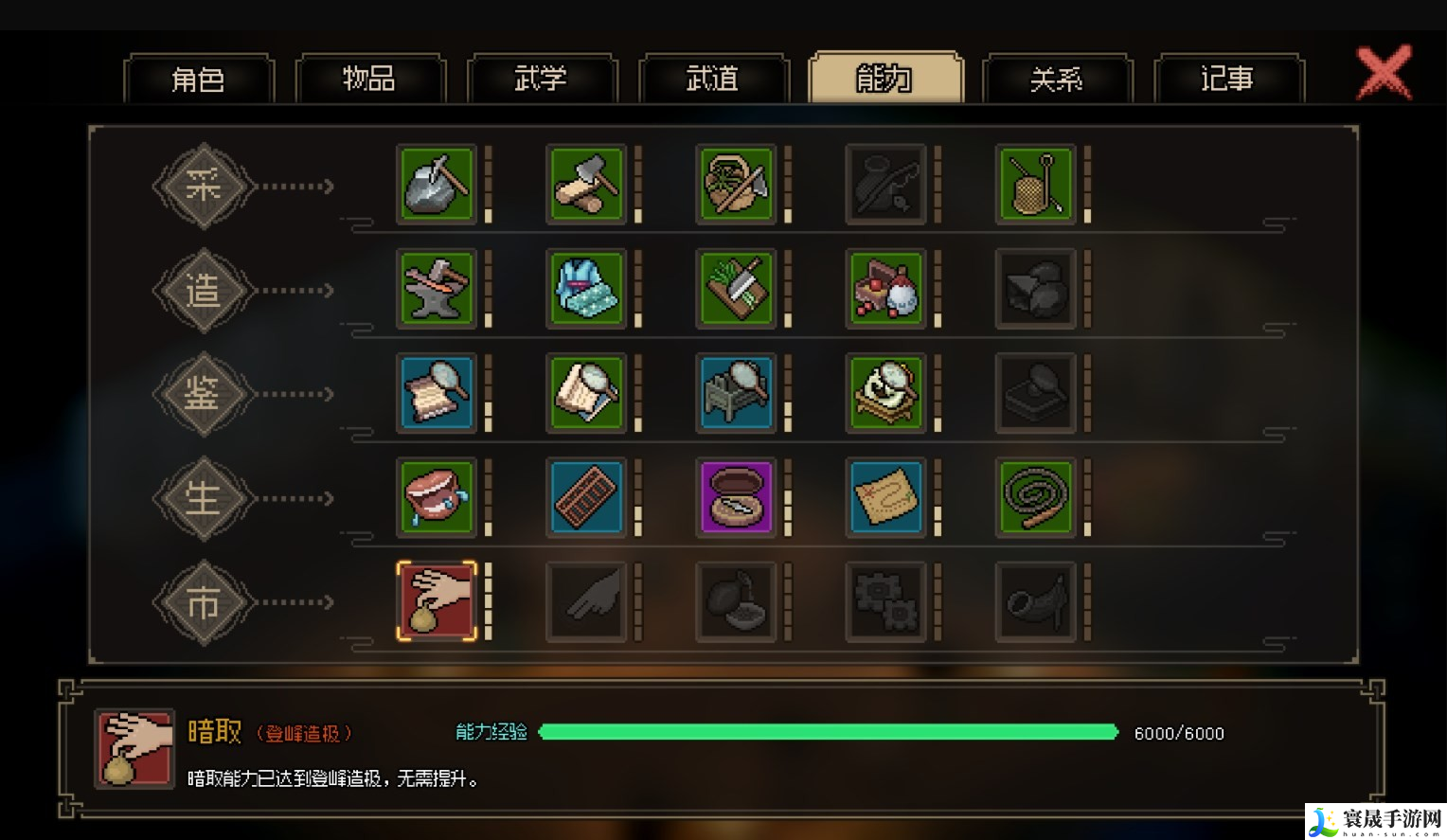Click the 市 market category emblem
Image resolution: width=1447 pixels, height=840 pixels.
[204, 602]
